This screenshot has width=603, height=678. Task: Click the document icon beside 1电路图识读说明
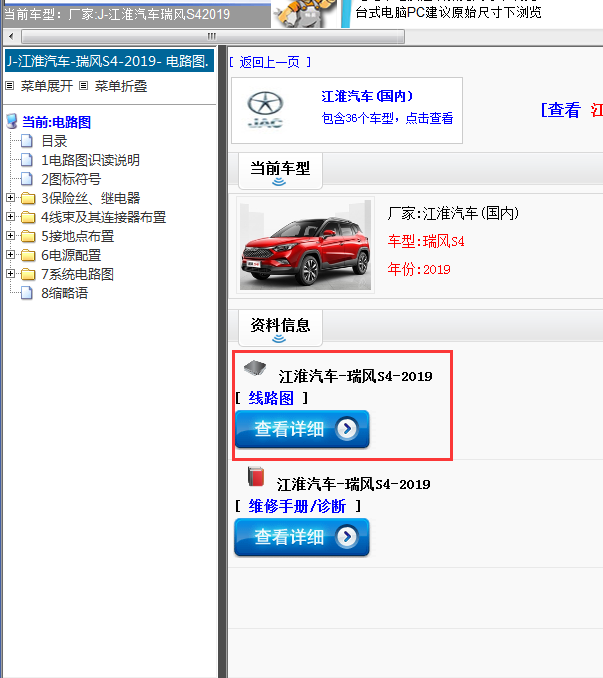(27, 160)
